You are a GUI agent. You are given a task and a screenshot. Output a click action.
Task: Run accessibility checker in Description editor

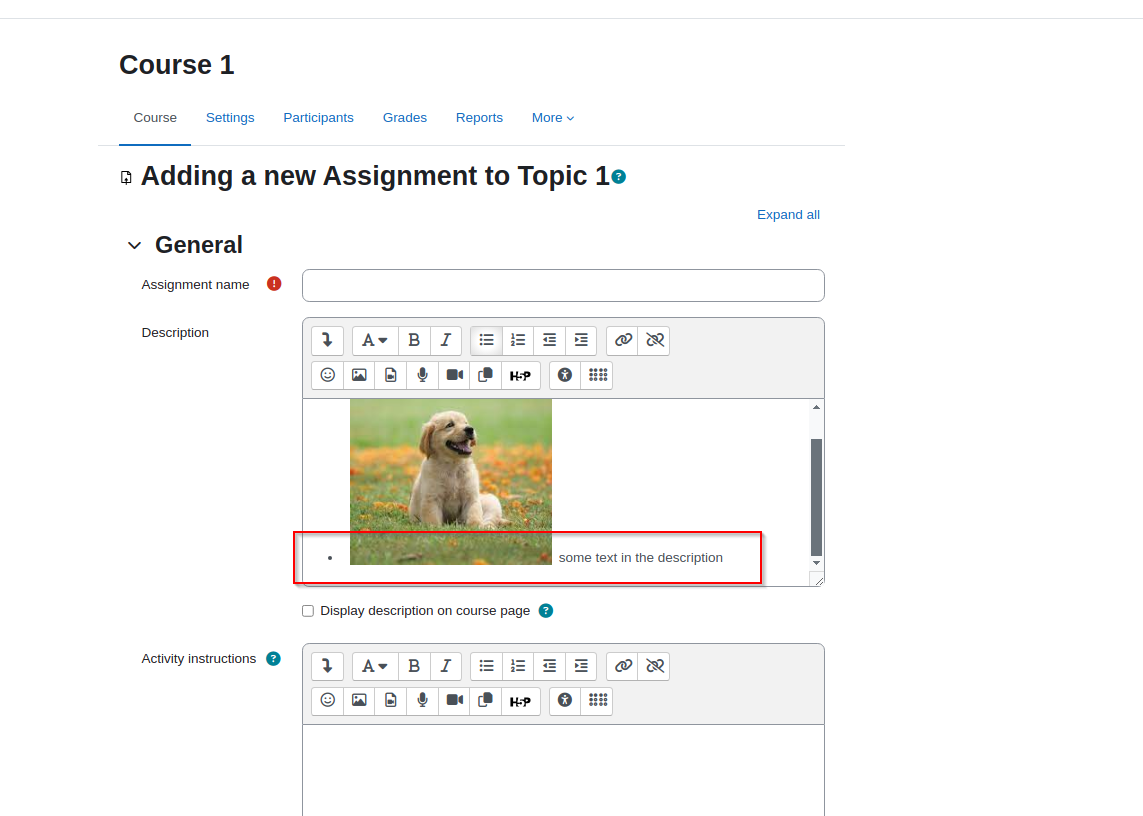coord(565,376)
